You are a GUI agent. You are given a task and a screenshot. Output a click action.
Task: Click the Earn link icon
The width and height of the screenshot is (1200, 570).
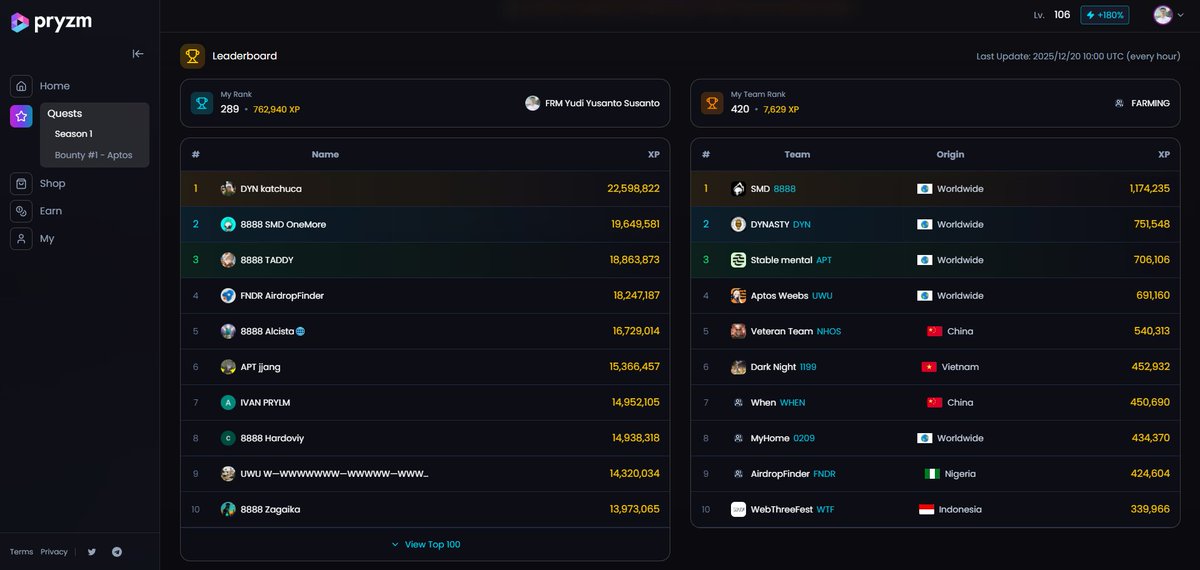pos(21,211)
